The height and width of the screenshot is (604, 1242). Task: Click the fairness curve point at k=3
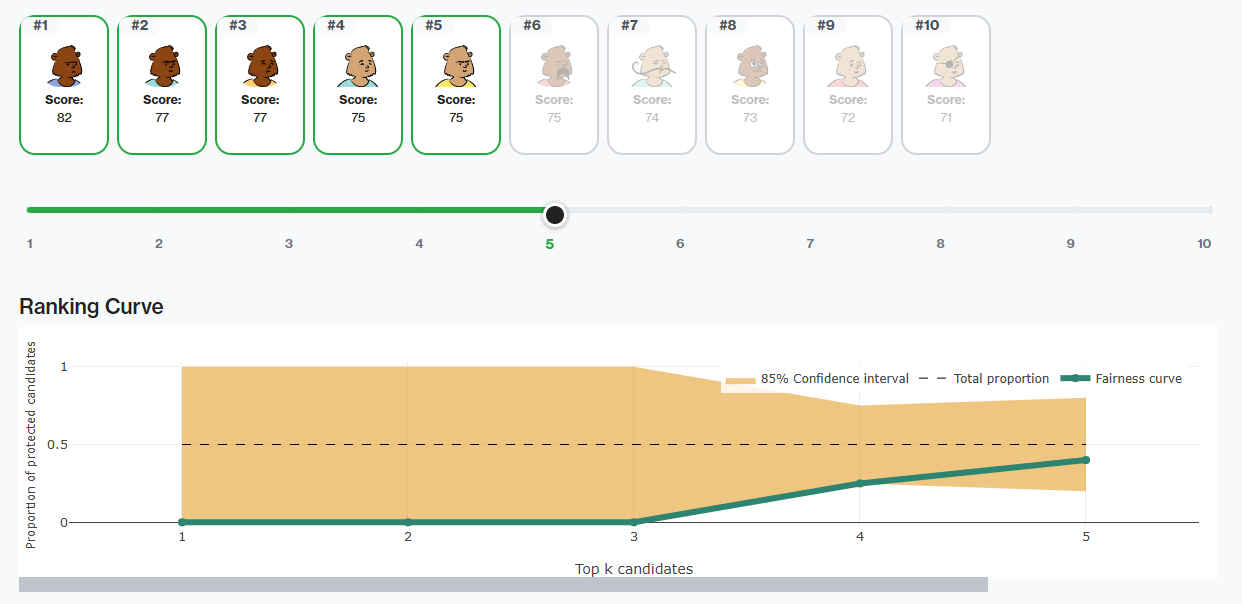point(634,522)
